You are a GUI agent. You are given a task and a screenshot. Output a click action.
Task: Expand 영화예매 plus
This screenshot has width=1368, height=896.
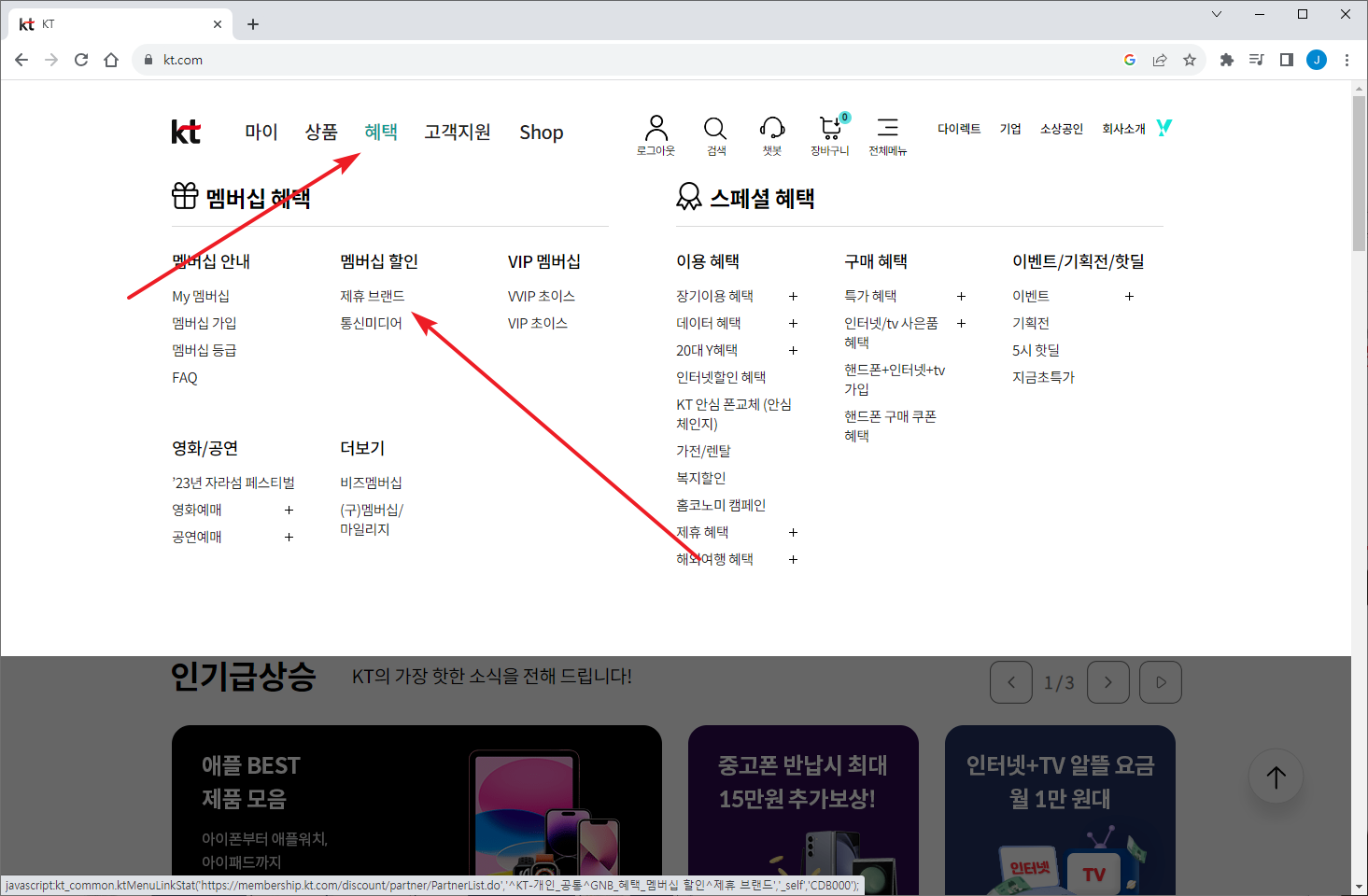(289, 510)
